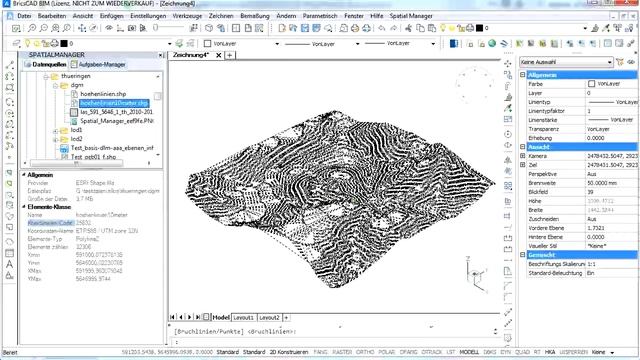Click the look-from compass widget in drawing

474,85
